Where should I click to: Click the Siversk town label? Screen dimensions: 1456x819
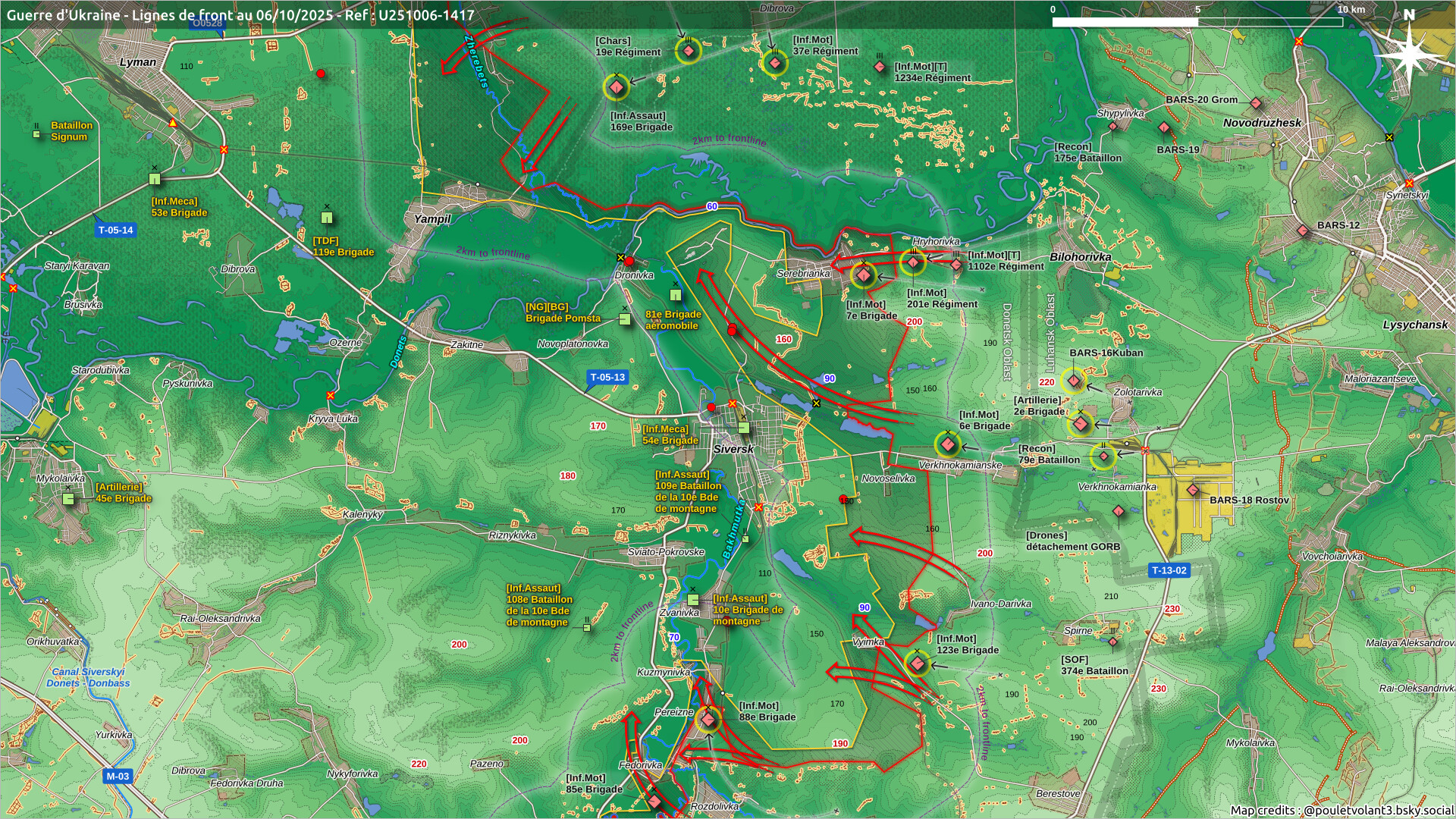tap(733, 449)
